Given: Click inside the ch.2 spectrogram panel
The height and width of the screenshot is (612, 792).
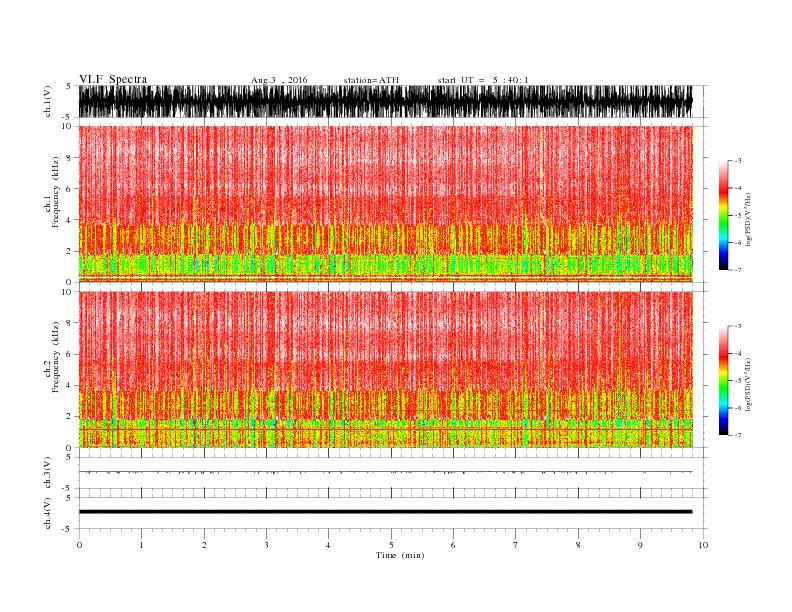Looking at the screenshot, I should (385, 370).
